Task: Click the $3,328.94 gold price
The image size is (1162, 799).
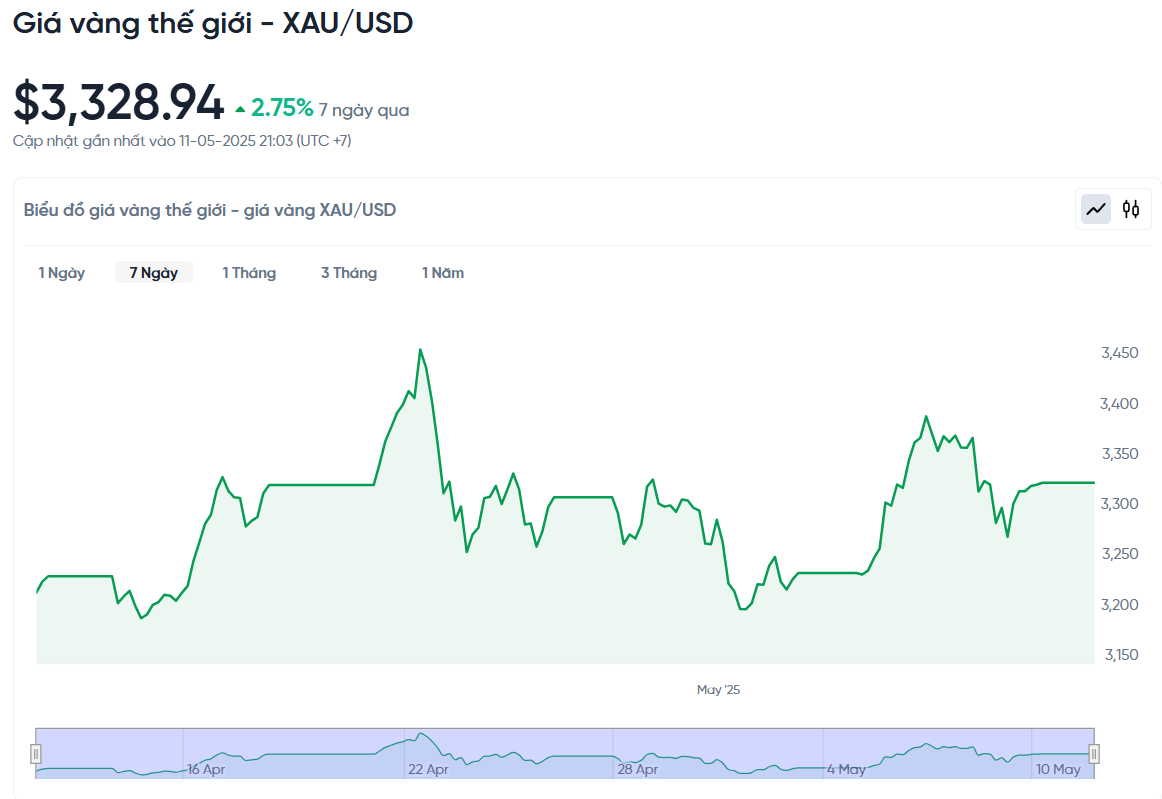Action: click(x=119, y=102)
